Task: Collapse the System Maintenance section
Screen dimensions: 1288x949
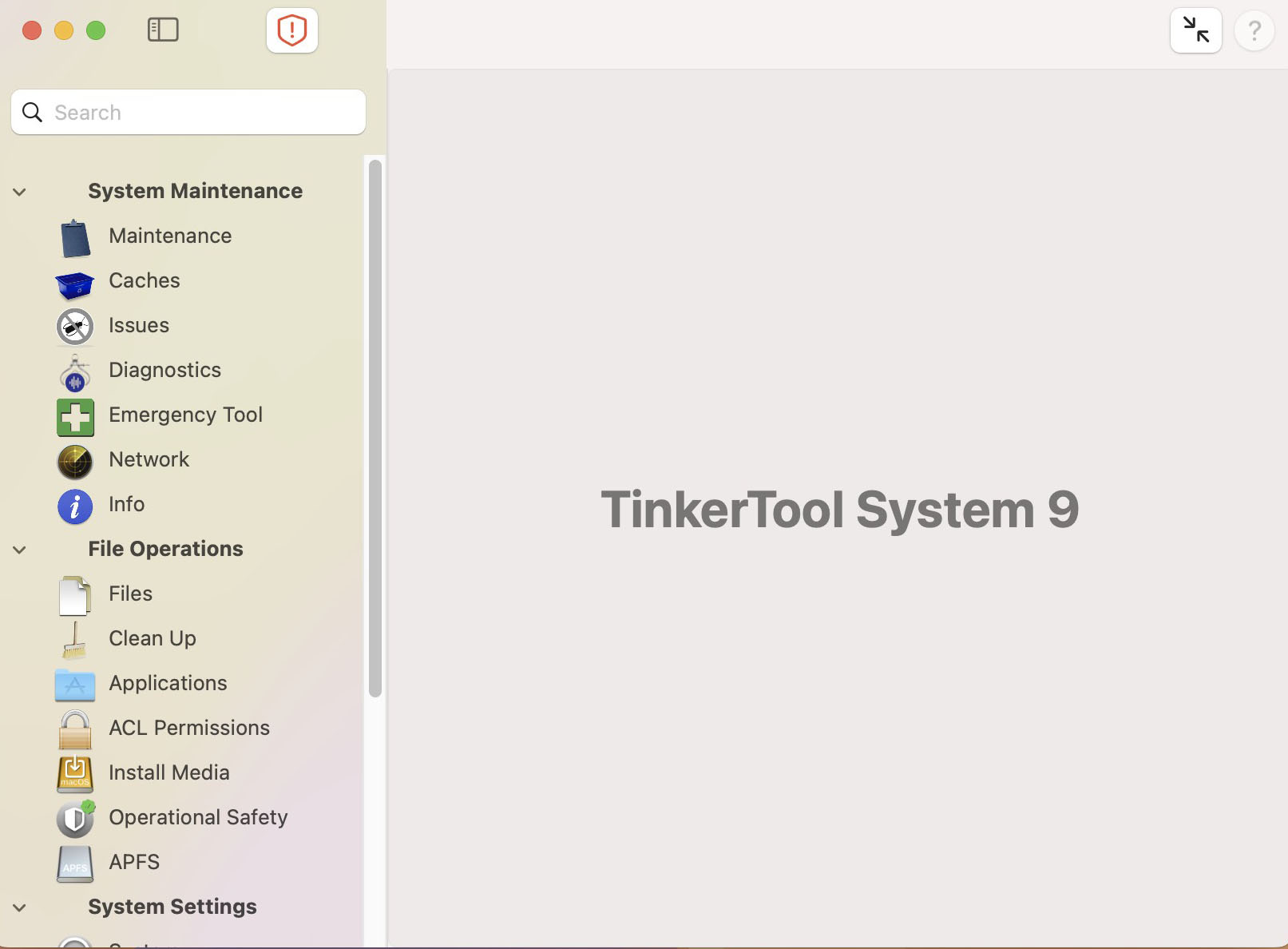Action: 20,192
